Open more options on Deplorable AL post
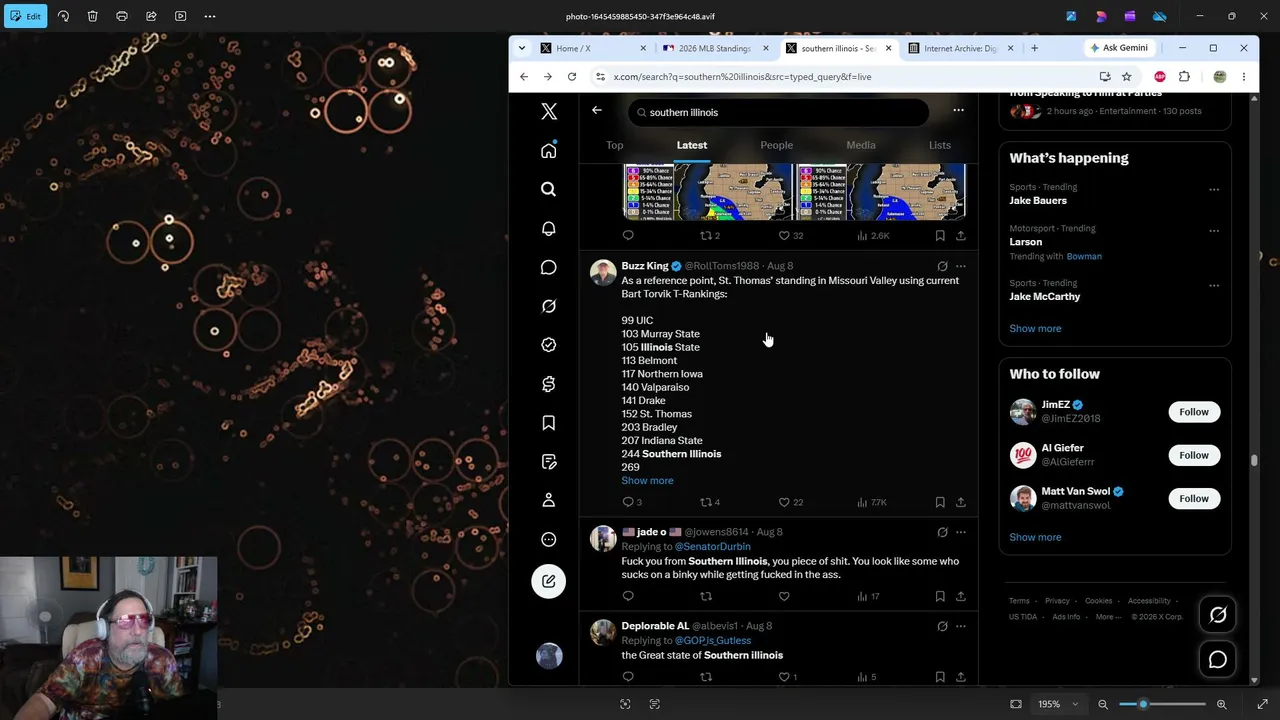This screenshot has width=1280, height=720. coord(961,626)
